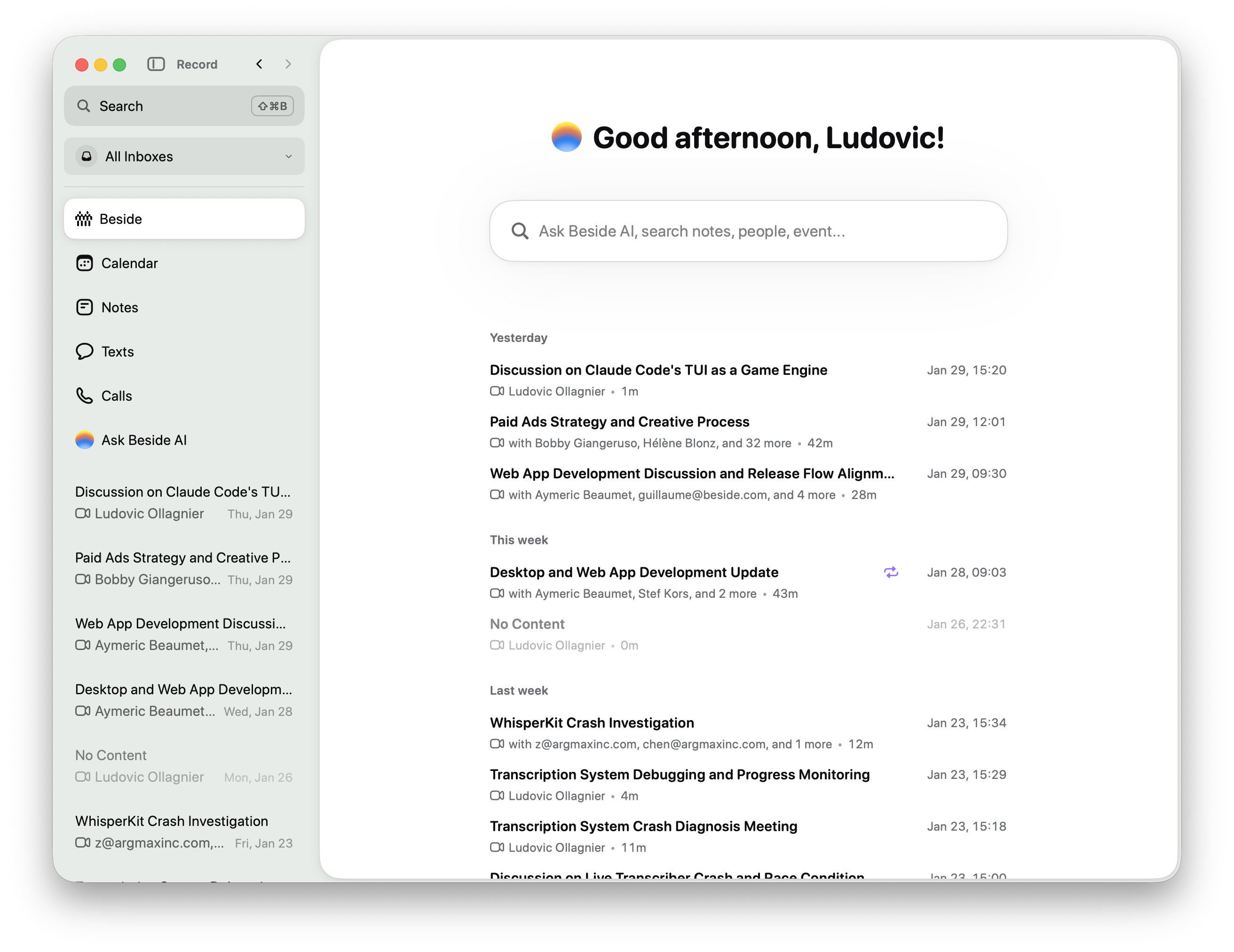Click the Record button in title bar
Viewport: 1234px width, 952px height.
point(197,64)
